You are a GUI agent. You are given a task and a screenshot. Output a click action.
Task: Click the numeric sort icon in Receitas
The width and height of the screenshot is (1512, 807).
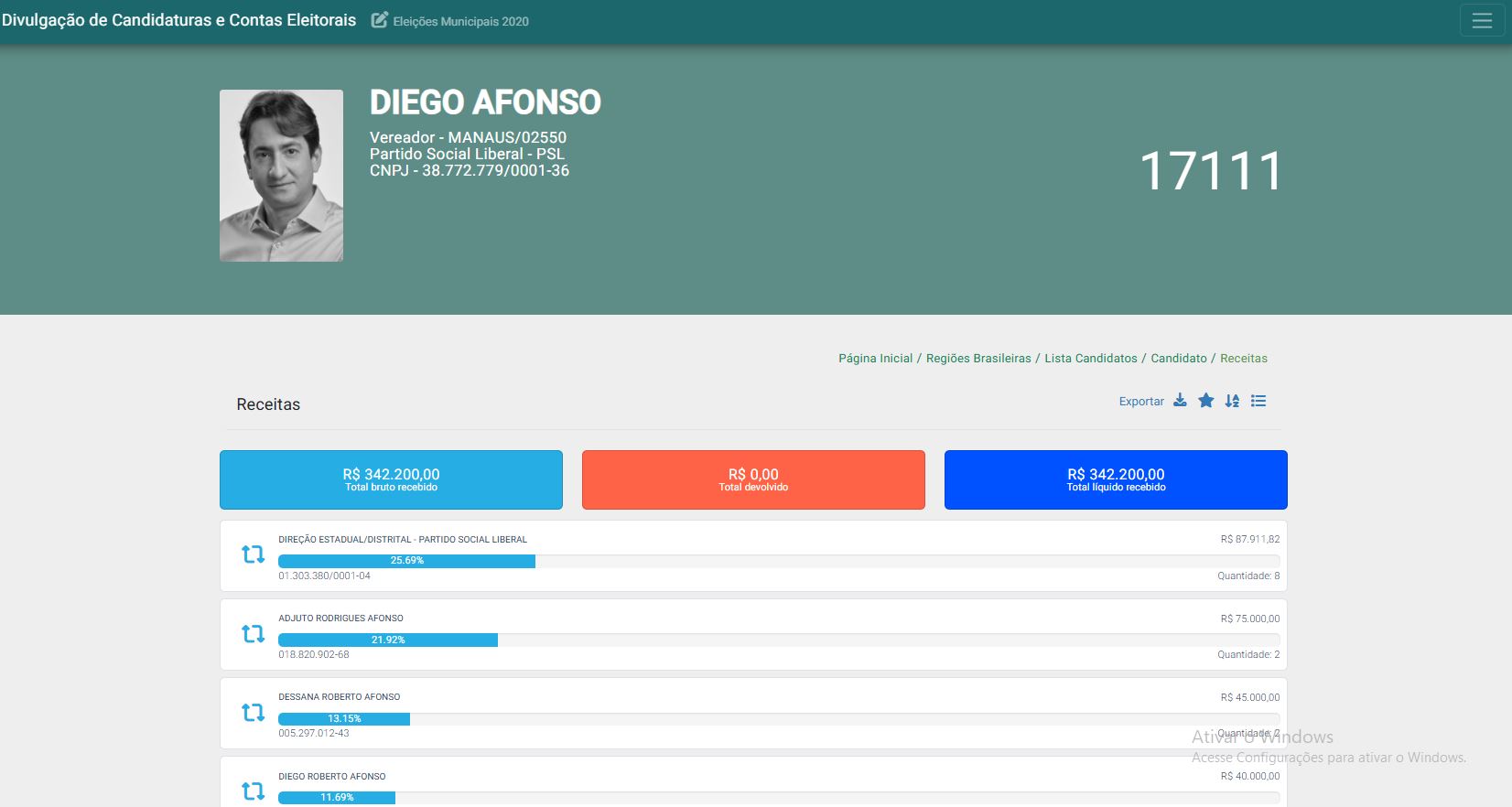[1232, 401]
